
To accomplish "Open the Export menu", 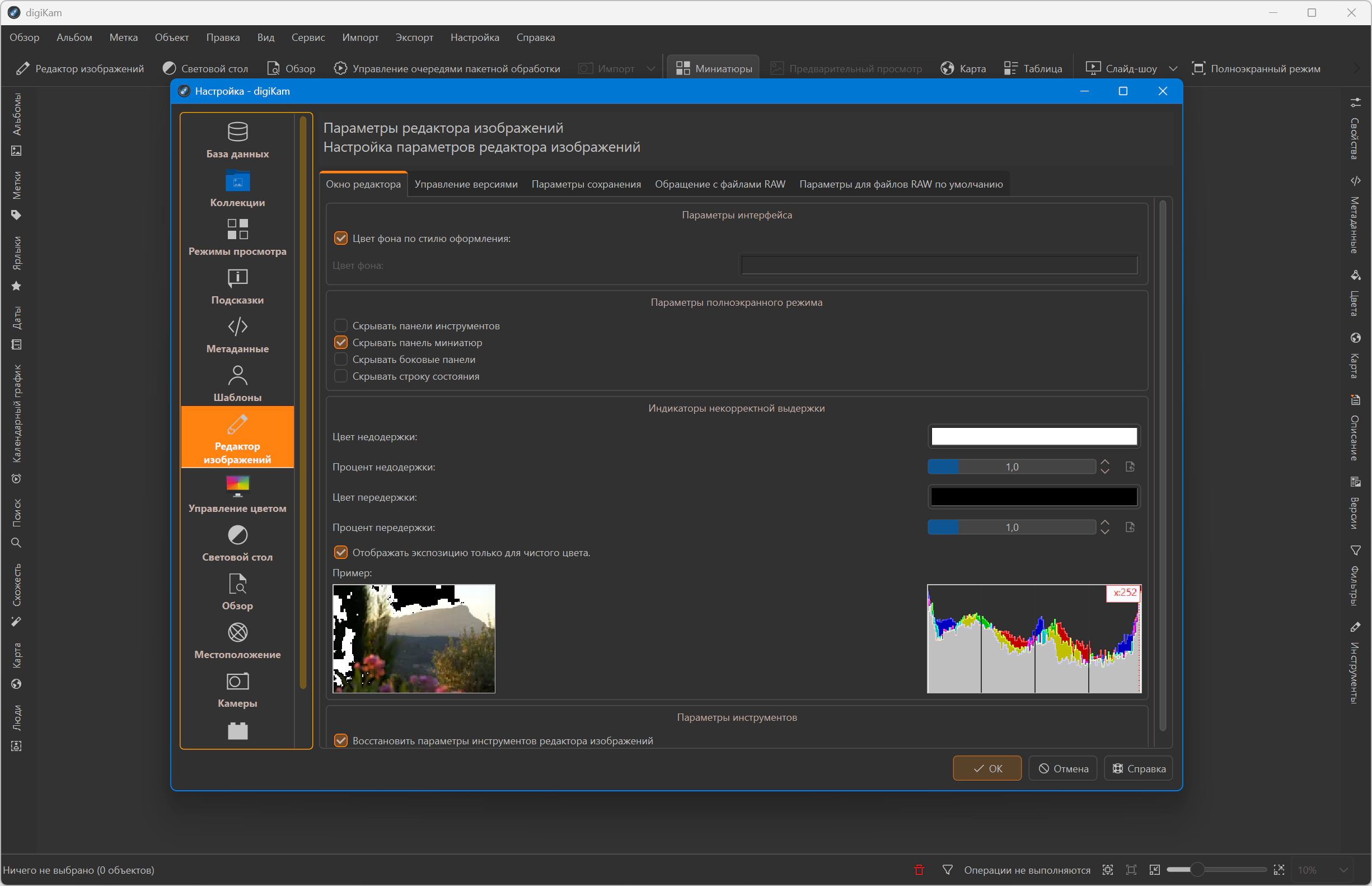I will tap(414, 38).
